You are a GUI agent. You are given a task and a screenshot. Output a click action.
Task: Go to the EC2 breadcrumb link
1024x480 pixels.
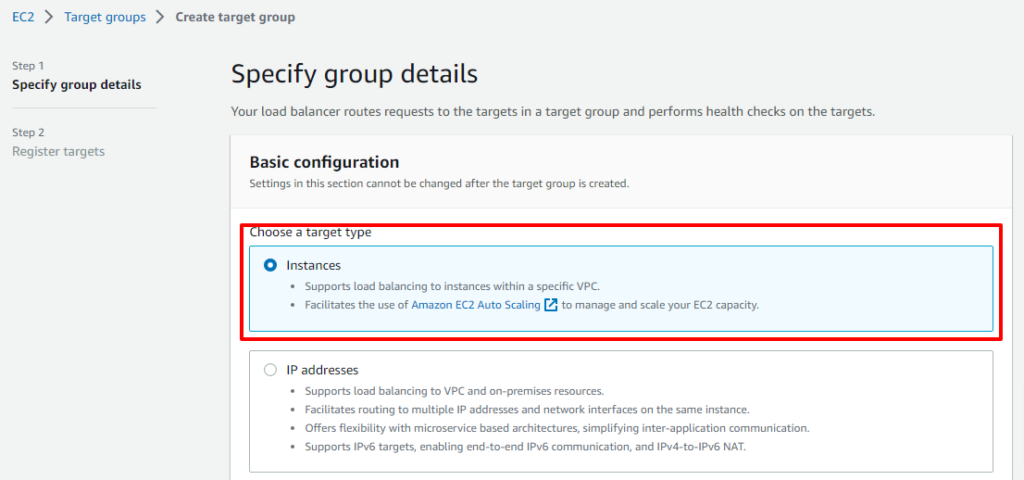pos(23,17)
